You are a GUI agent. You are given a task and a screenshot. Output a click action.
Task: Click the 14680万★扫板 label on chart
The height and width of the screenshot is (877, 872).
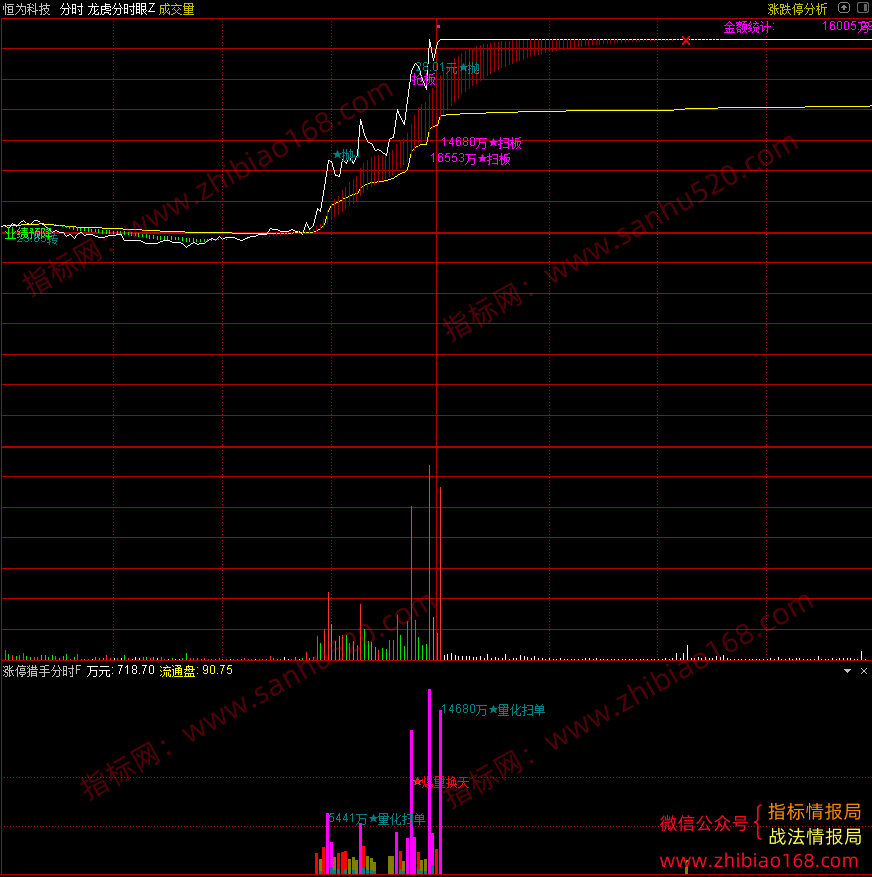click(481, 143)
